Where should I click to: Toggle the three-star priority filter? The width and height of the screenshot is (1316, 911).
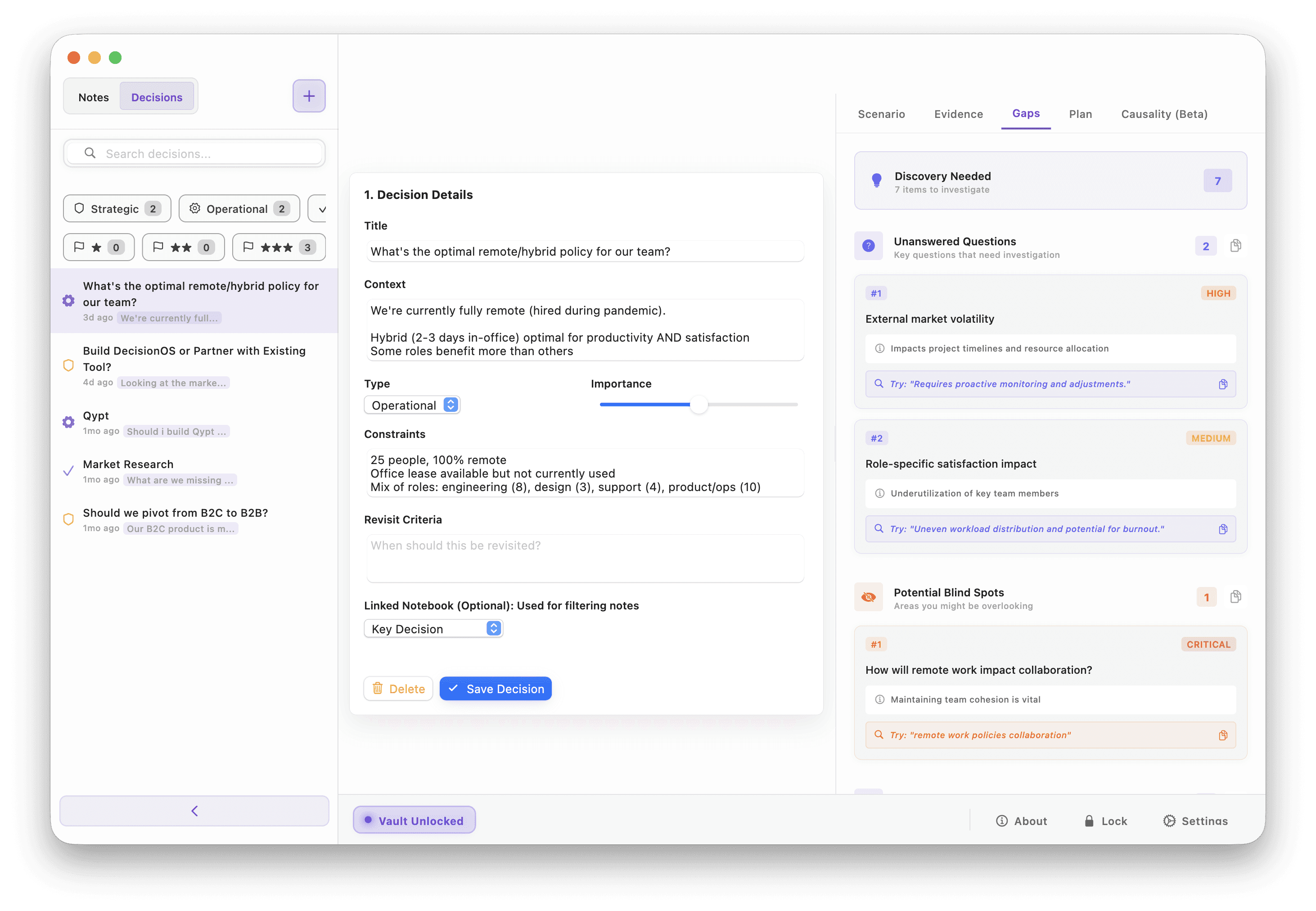279,247
